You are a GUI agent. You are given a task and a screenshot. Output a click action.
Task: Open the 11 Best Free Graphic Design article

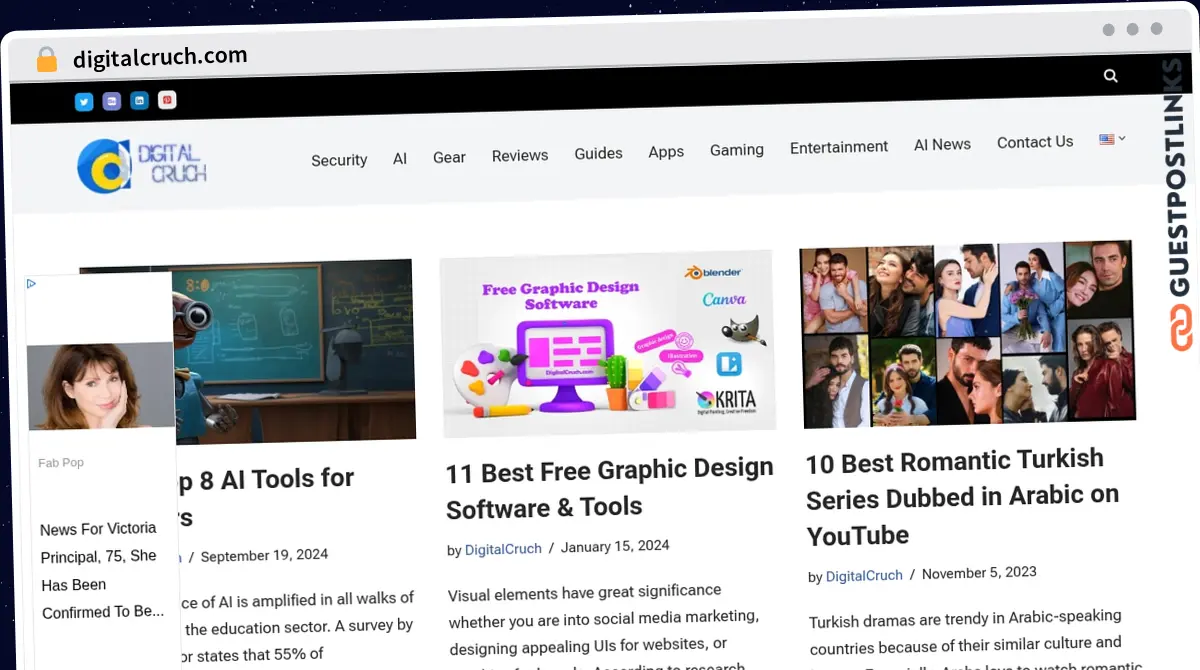pyautogui.click(x=609, y=488)
